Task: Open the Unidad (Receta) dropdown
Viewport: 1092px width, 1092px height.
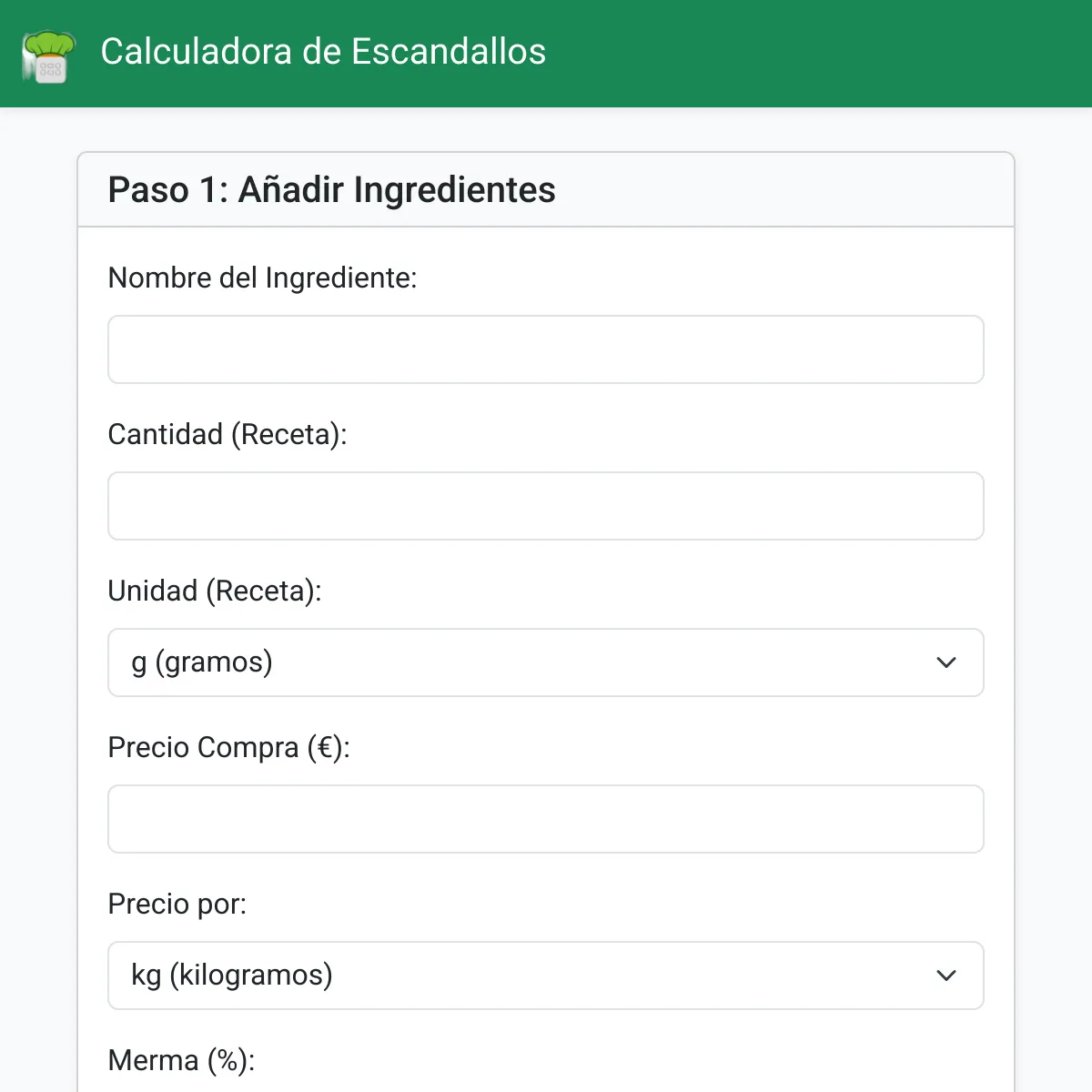Action: tap(546, 662)
